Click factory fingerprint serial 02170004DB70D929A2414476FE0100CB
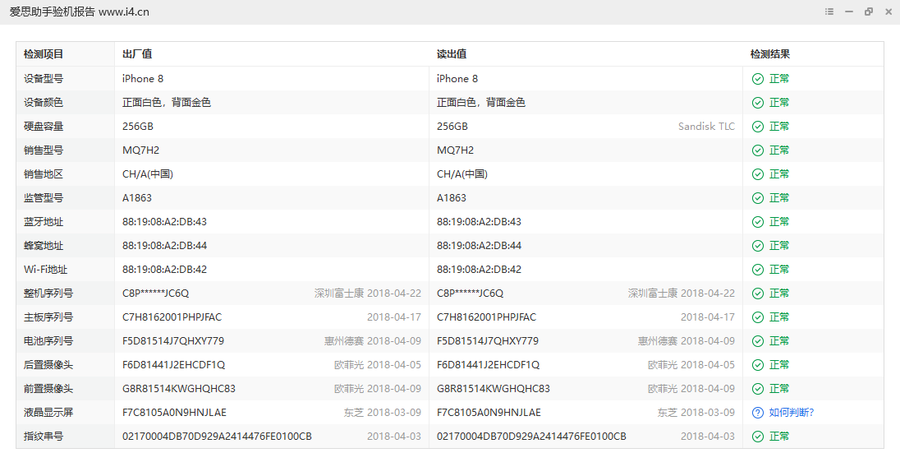This screenshot has height=453, width=900. 217,436
